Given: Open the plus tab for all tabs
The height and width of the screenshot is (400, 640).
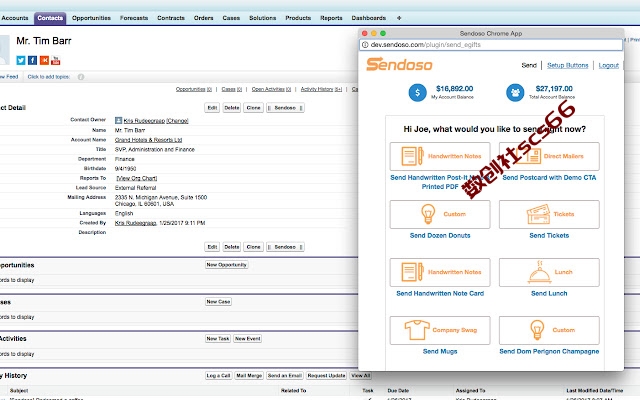Looking at the screenshot, I should tap(399, 18).
